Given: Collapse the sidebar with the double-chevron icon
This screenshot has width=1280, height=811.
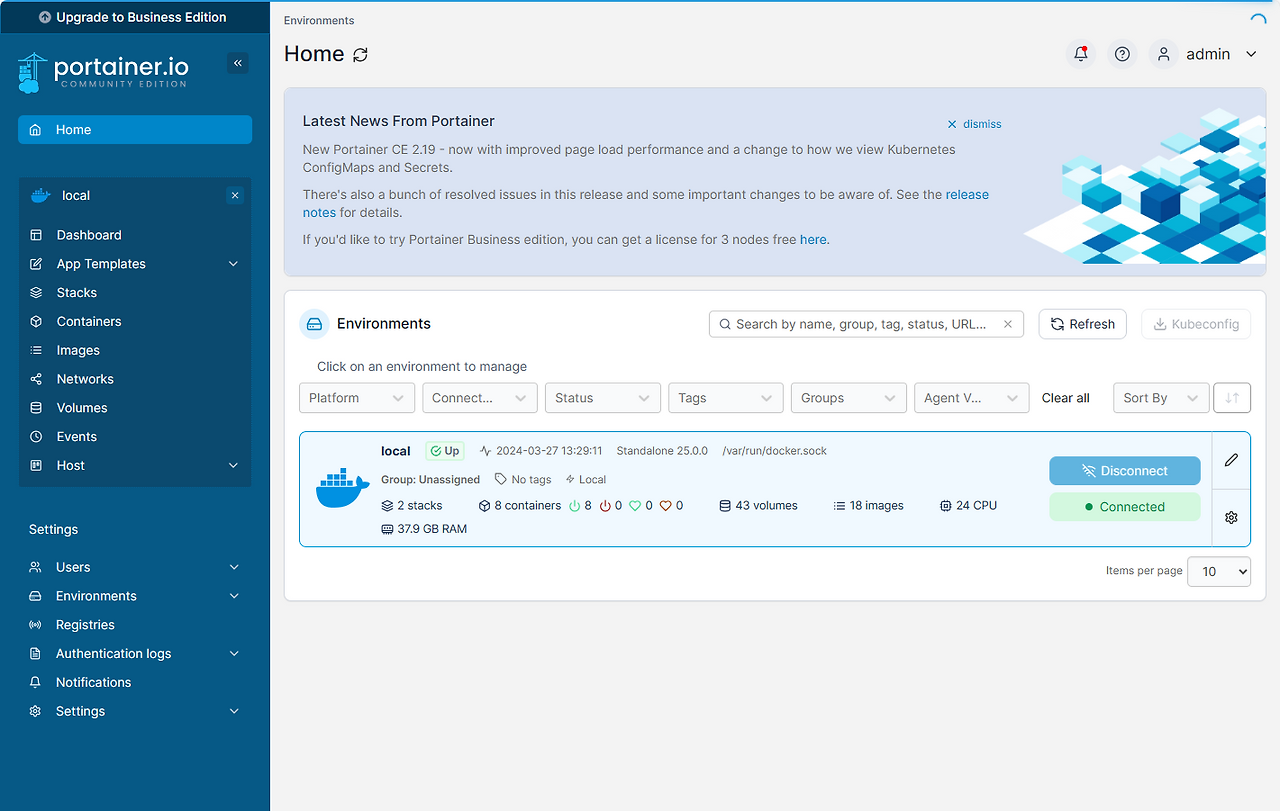Looking at the screenshot, I should click(x=238, y=63).
